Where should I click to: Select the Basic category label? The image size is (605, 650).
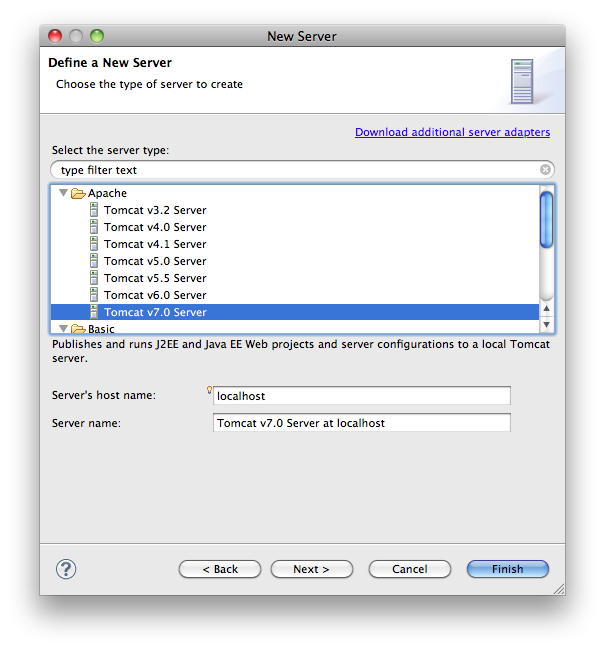click(x=101, y=329)
